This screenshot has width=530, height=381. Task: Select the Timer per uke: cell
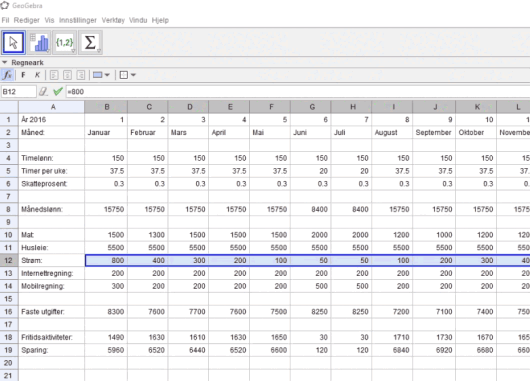click(51, 171)
